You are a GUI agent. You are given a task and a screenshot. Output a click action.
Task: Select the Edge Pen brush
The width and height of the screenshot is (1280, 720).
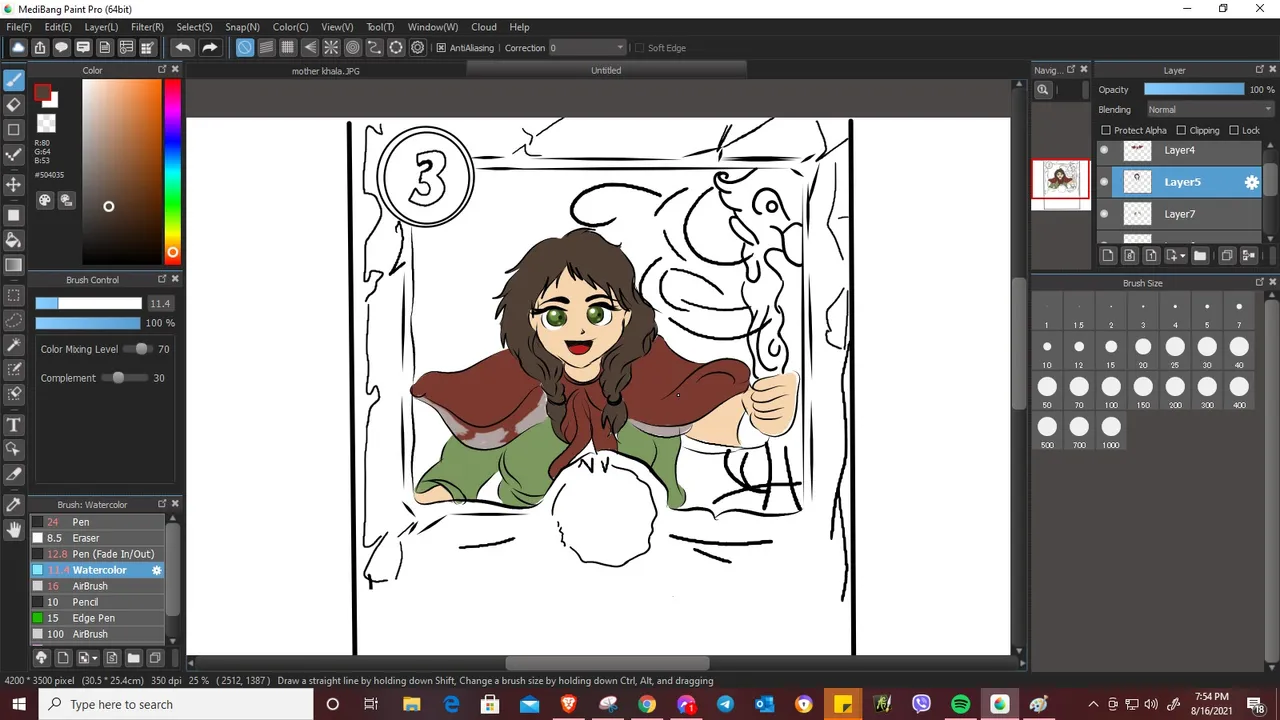click(97, 618)
